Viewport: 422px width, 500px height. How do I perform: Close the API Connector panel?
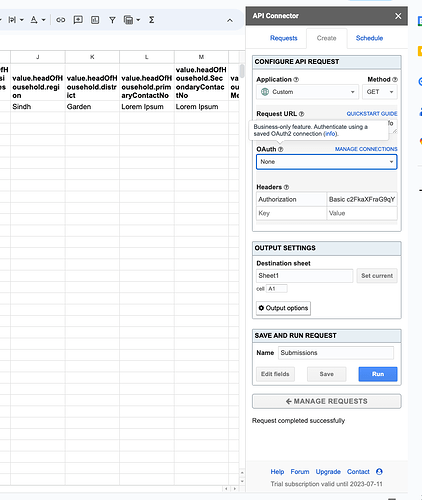398,16
